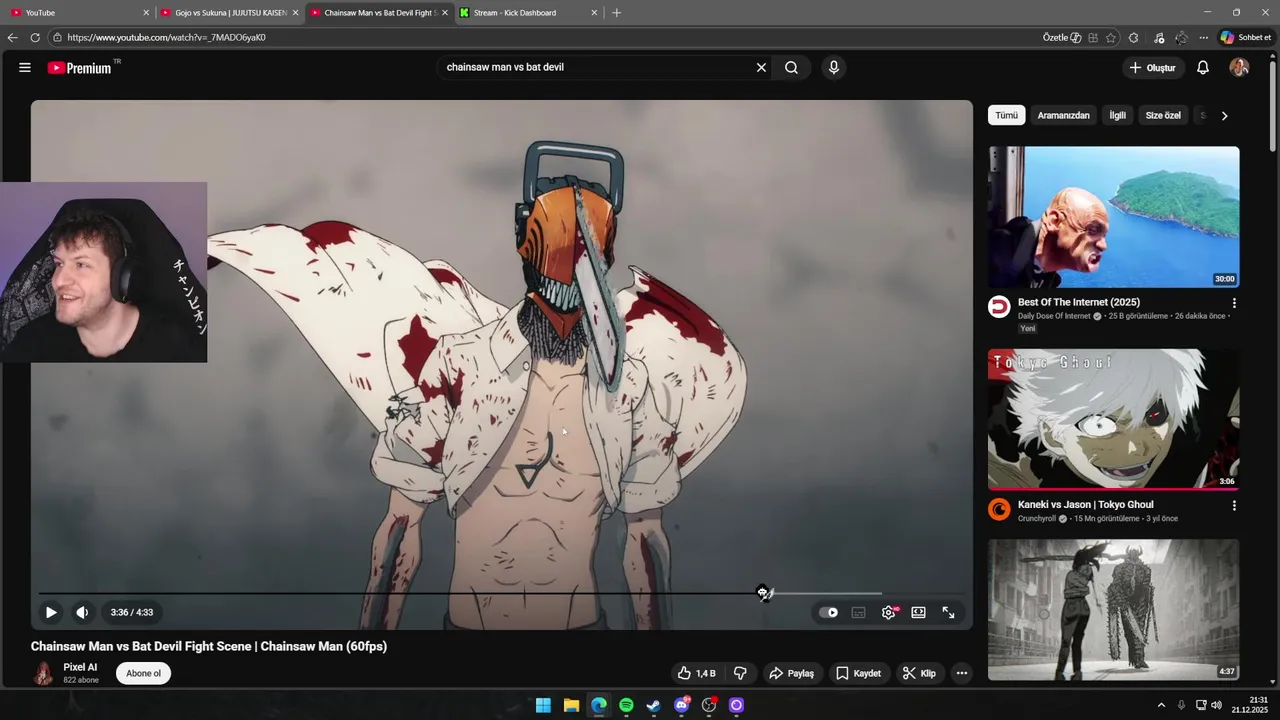Show more filter chips with the right arrow

coord(1224,115)
